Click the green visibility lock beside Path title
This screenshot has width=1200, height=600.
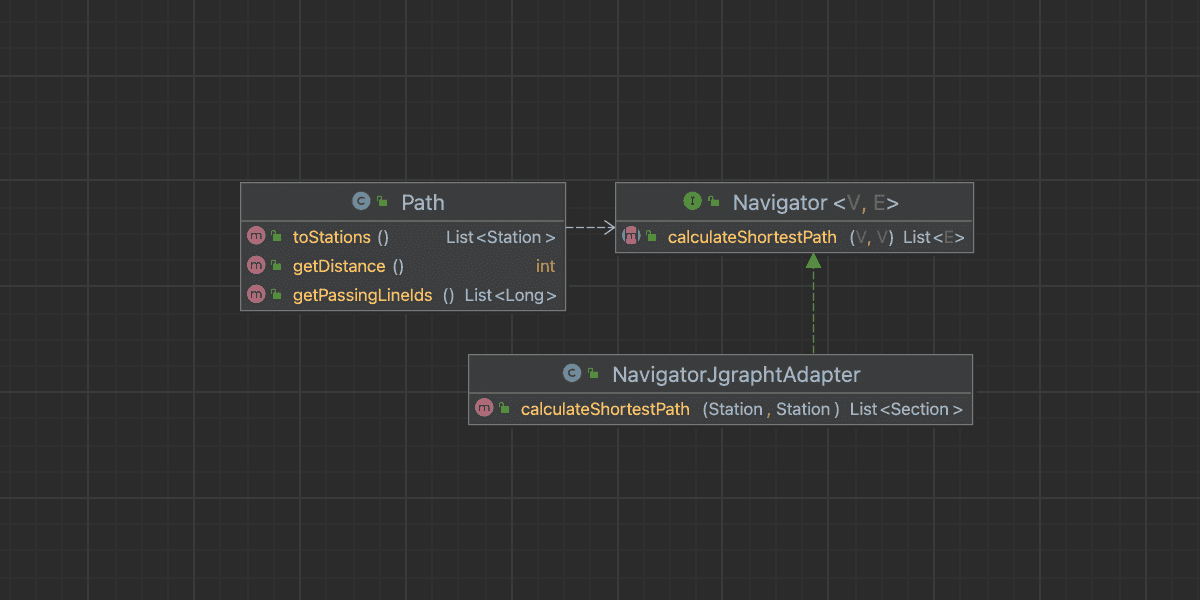point(382,203)
